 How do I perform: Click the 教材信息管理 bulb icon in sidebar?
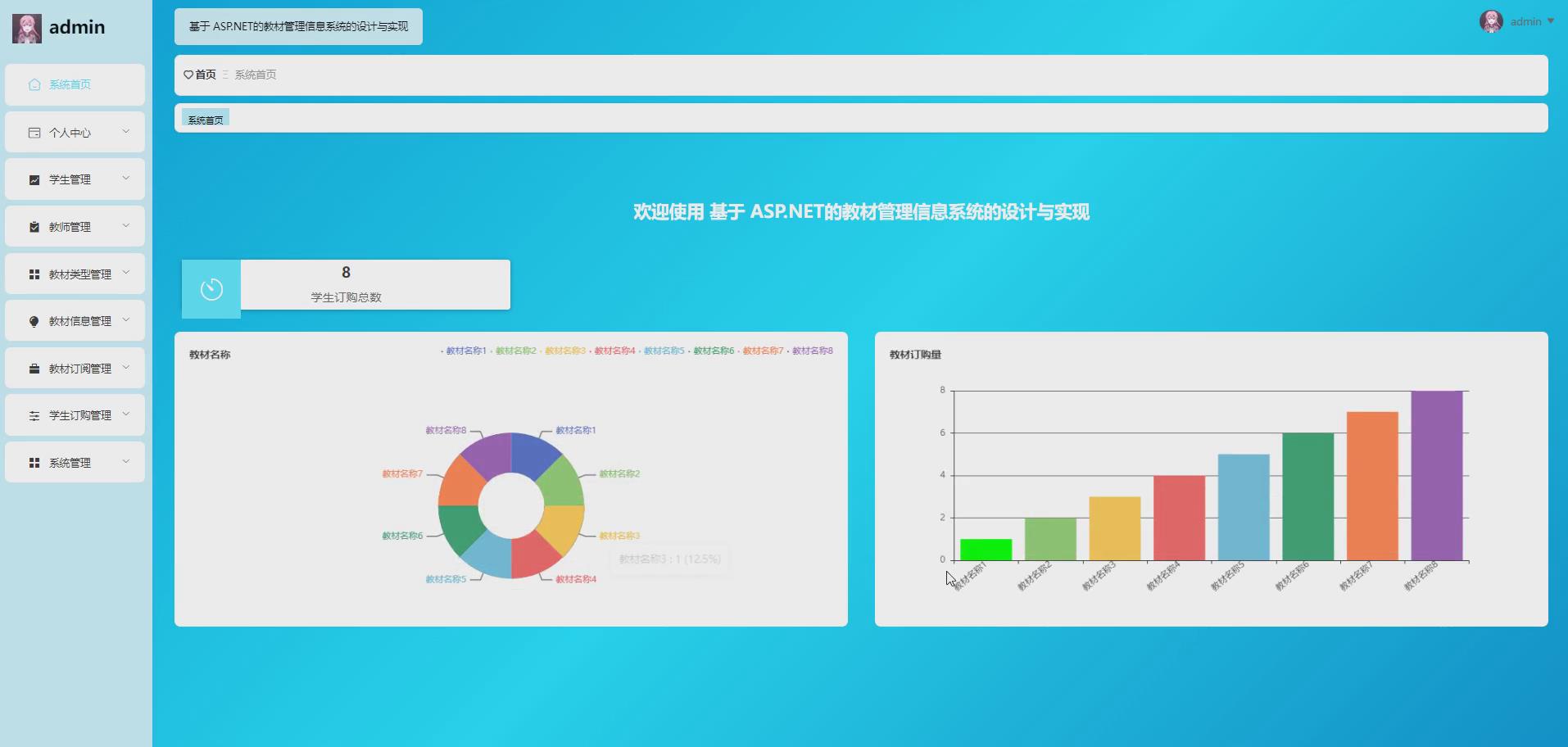click(34, 321)
